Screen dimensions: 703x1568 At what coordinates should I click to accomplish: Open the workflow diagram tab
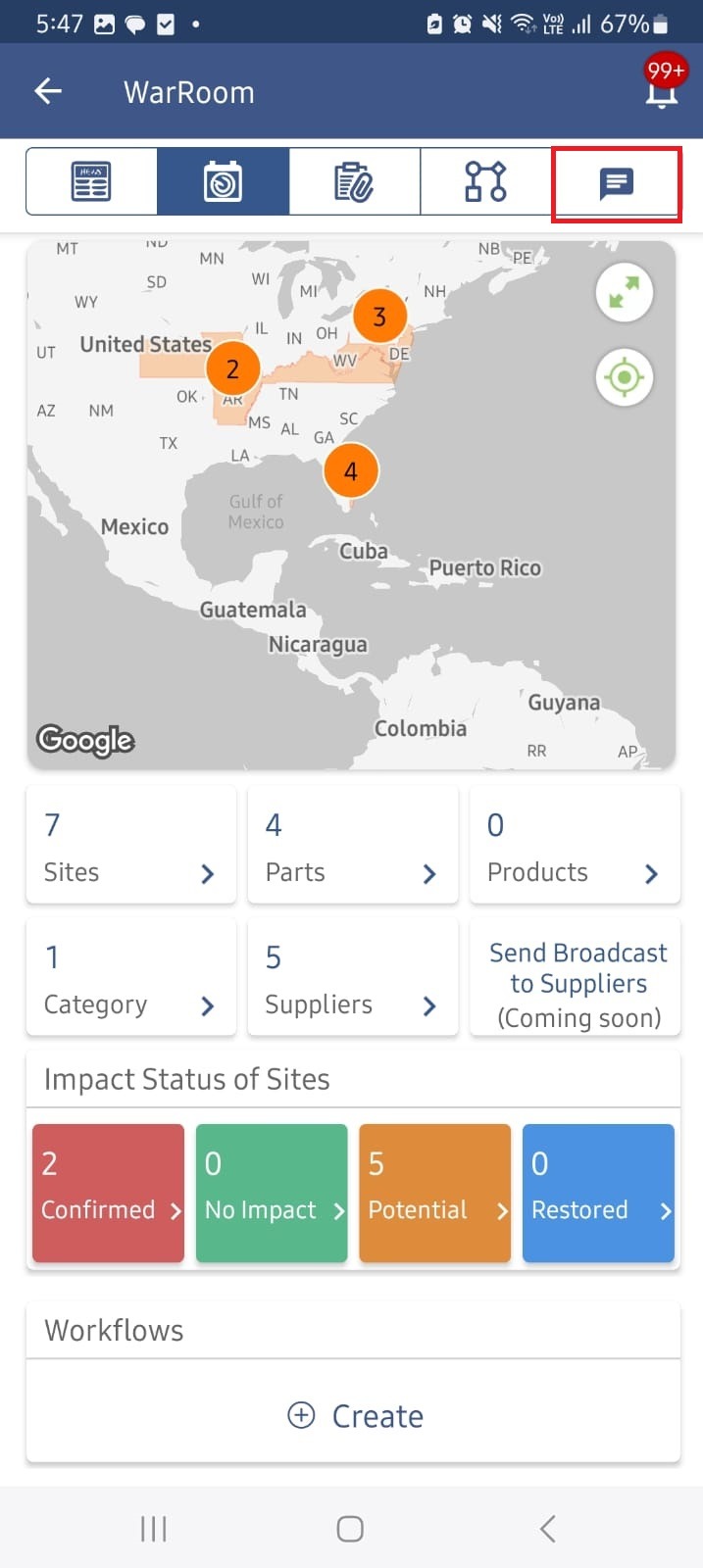tap(485, 181)
